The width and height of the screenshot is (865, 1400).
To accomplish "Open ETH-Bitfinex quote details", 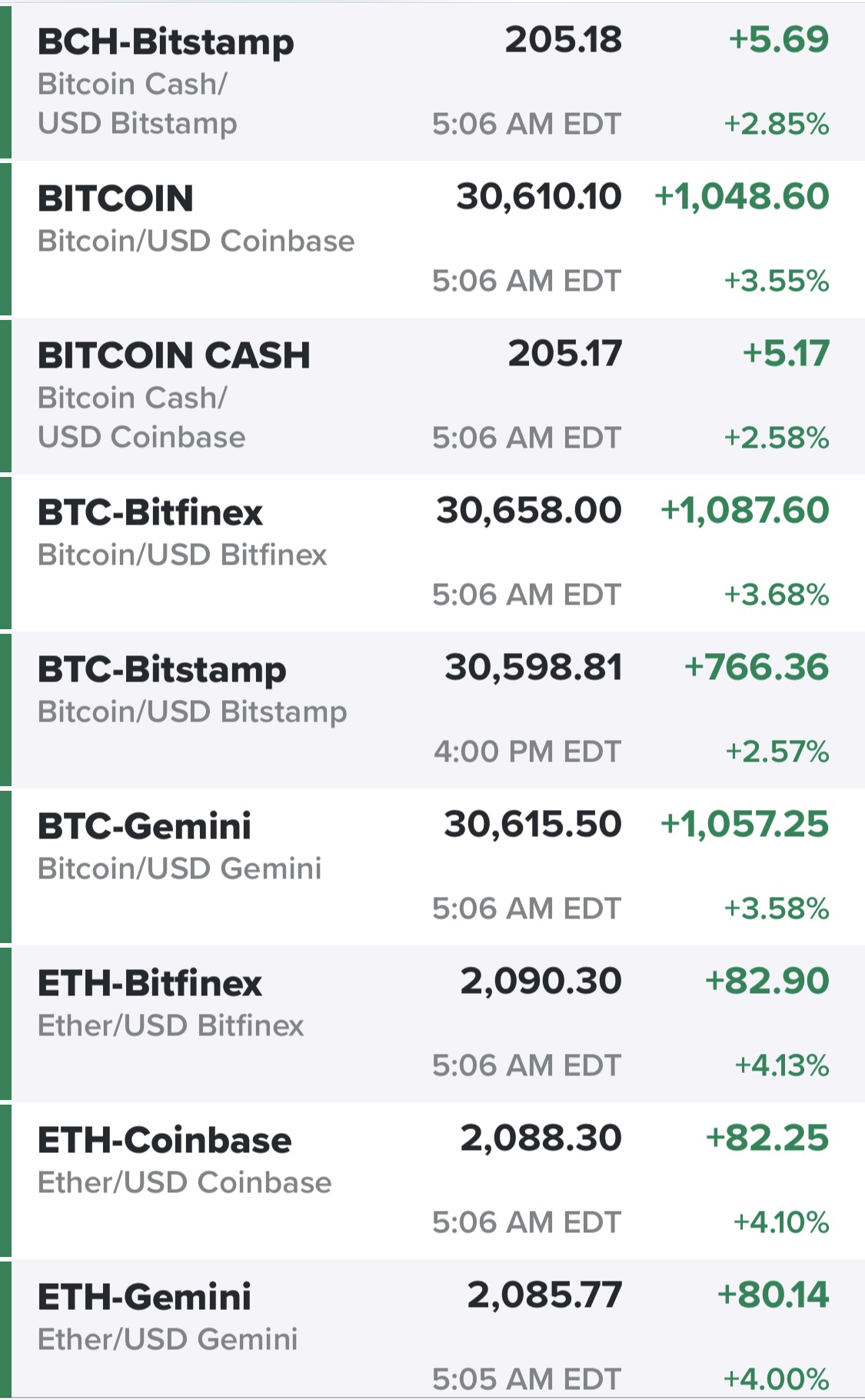I will point(432,1024).
